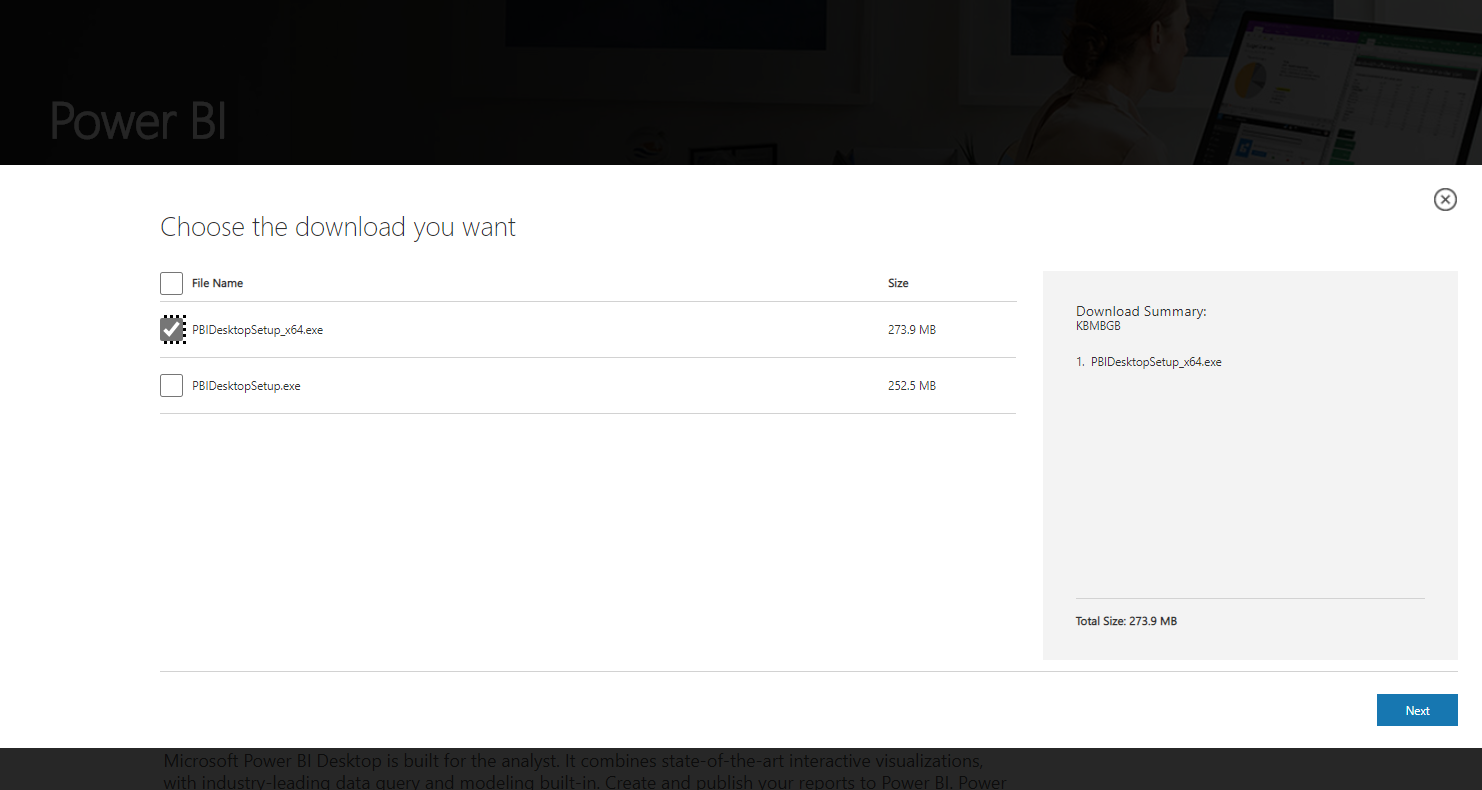Click the File Name column header
Screen dimensions: 1482x790
point(217,283)
